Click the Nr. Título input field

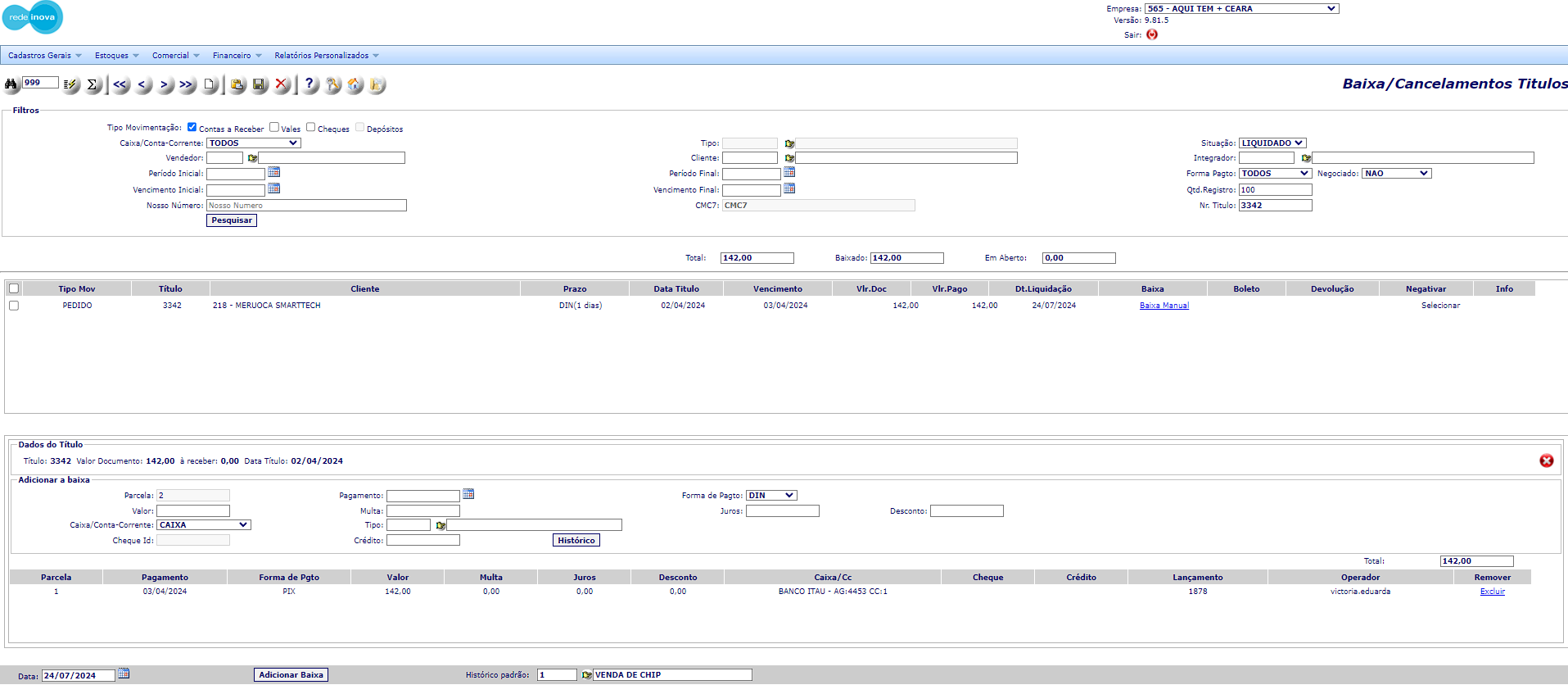tap(1275, 206)
